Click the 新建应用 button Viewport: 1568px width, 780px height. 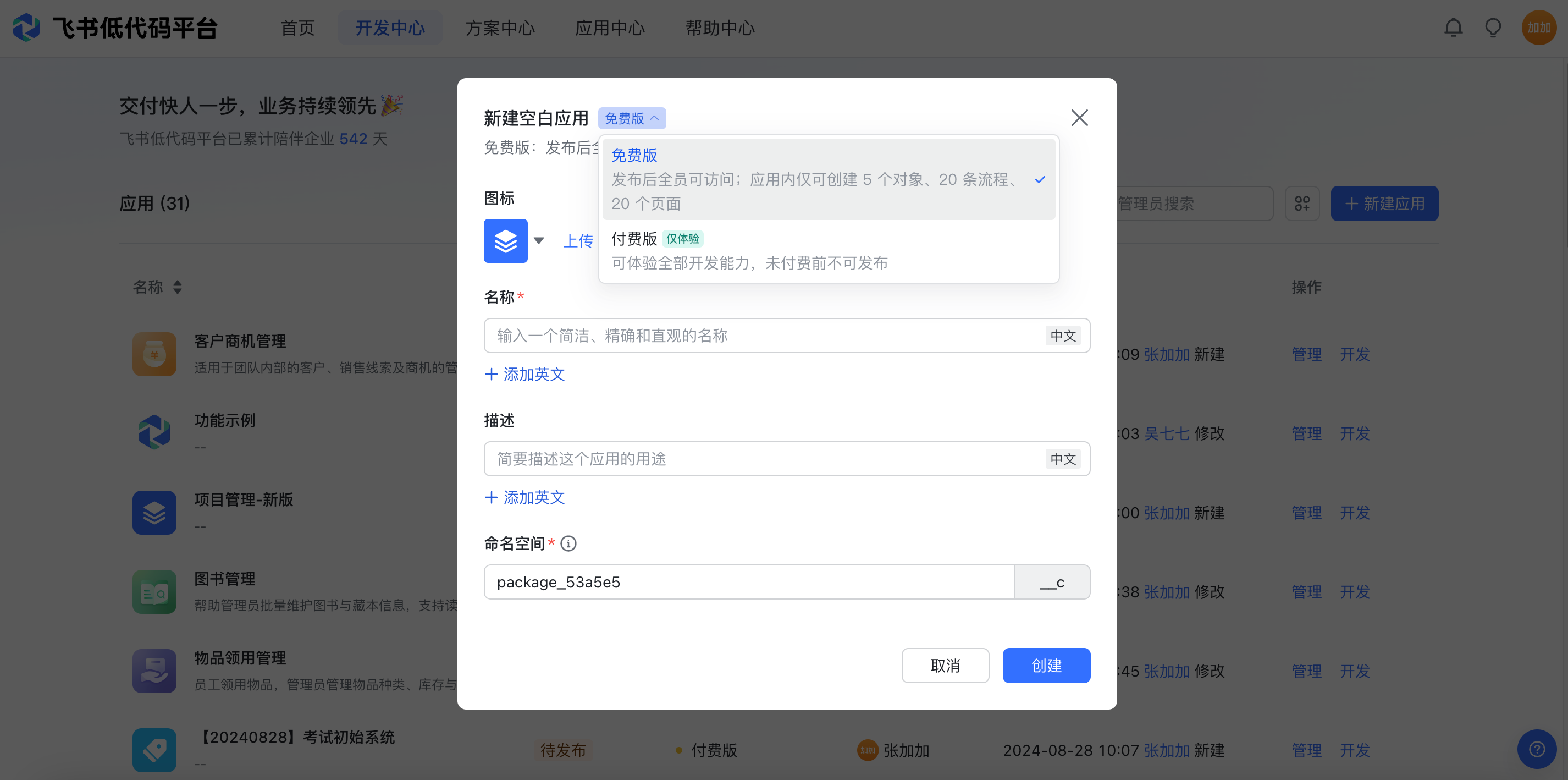(x=1384, y=204)
